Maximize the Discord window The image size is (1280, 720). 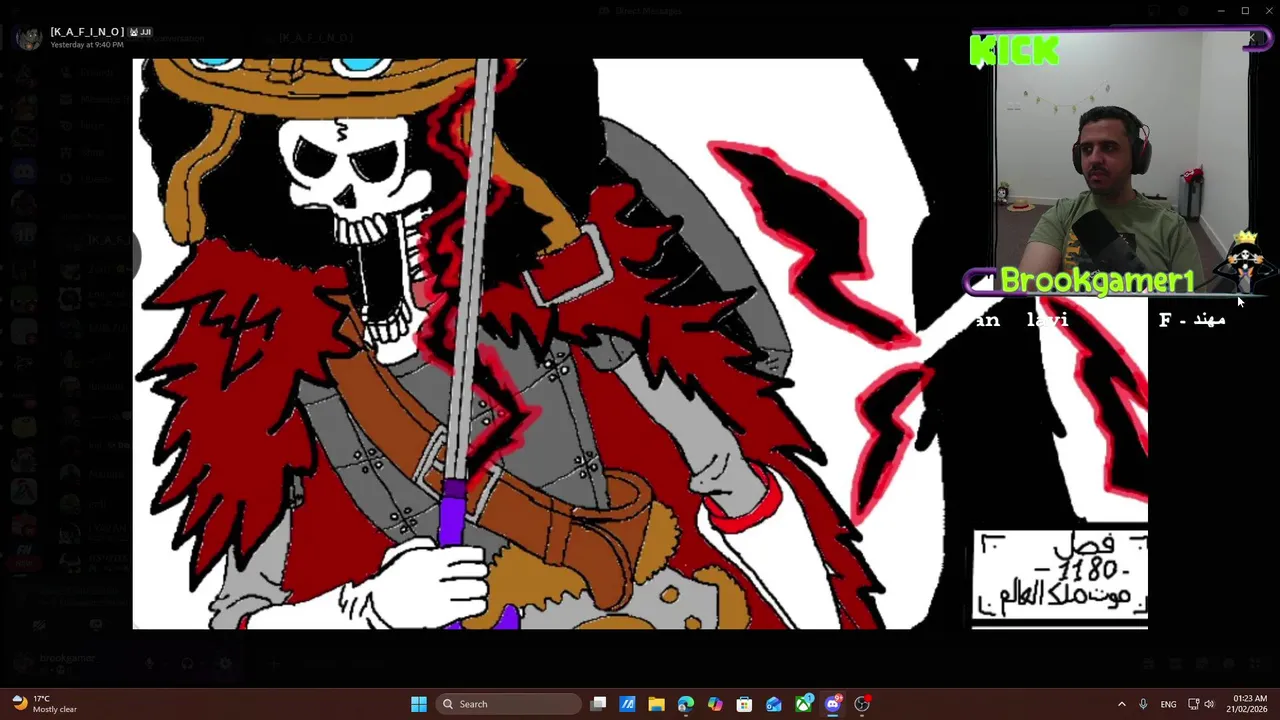coord(1245,11)
